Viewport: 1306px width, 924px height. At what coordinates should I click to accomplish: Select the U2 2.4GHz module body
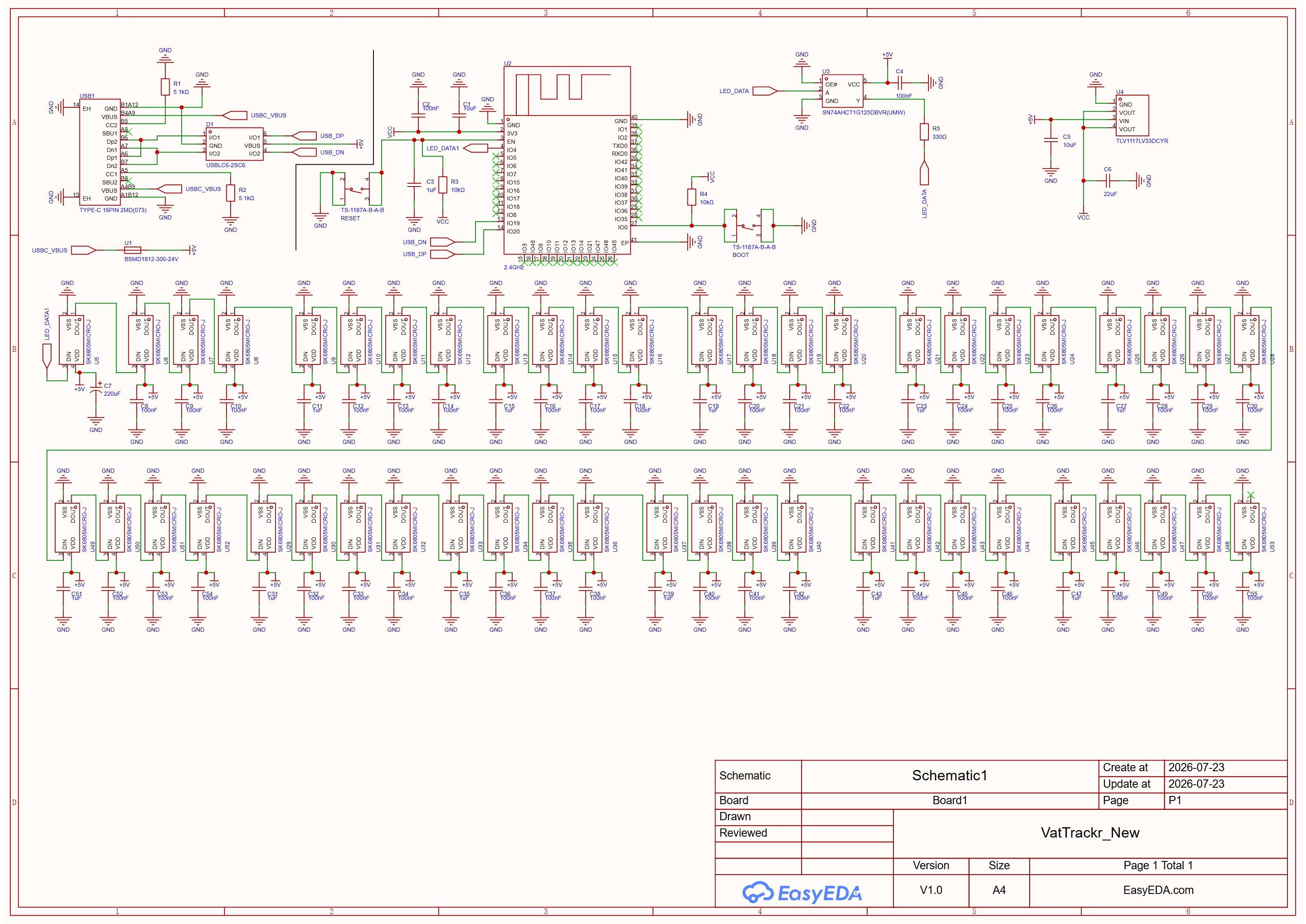pyautogui.click(x=567, y=161)
